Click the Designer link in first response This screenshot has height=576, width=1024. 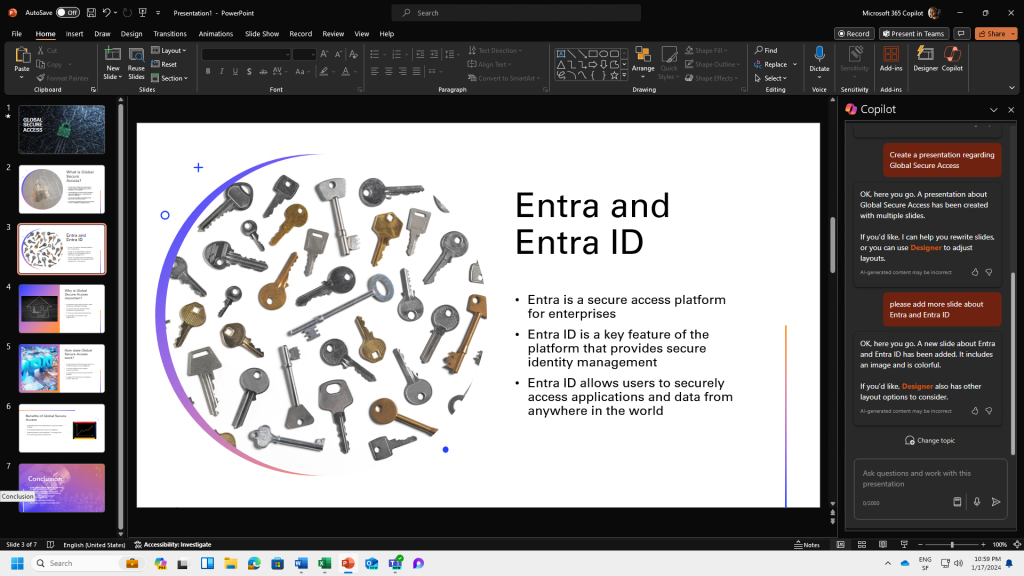tap(925, 248)
